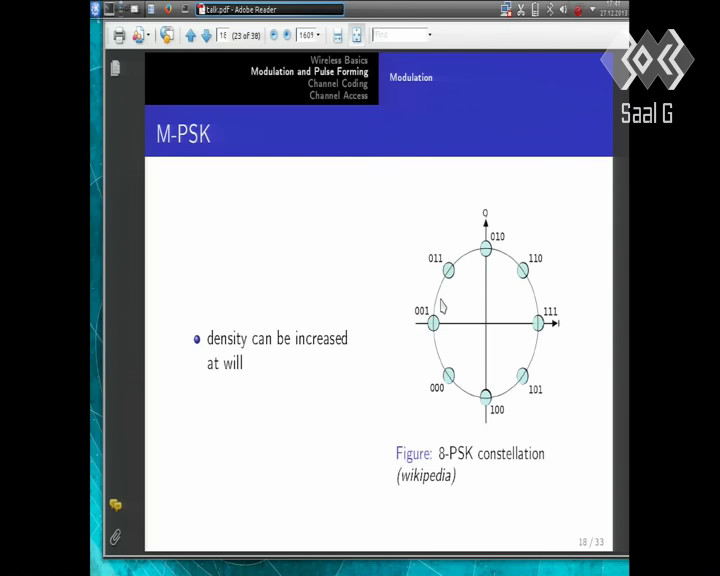This screenshot has height=576, width=720.
Task: Click the 18 / 33 slide number
Action: point(591,542)
